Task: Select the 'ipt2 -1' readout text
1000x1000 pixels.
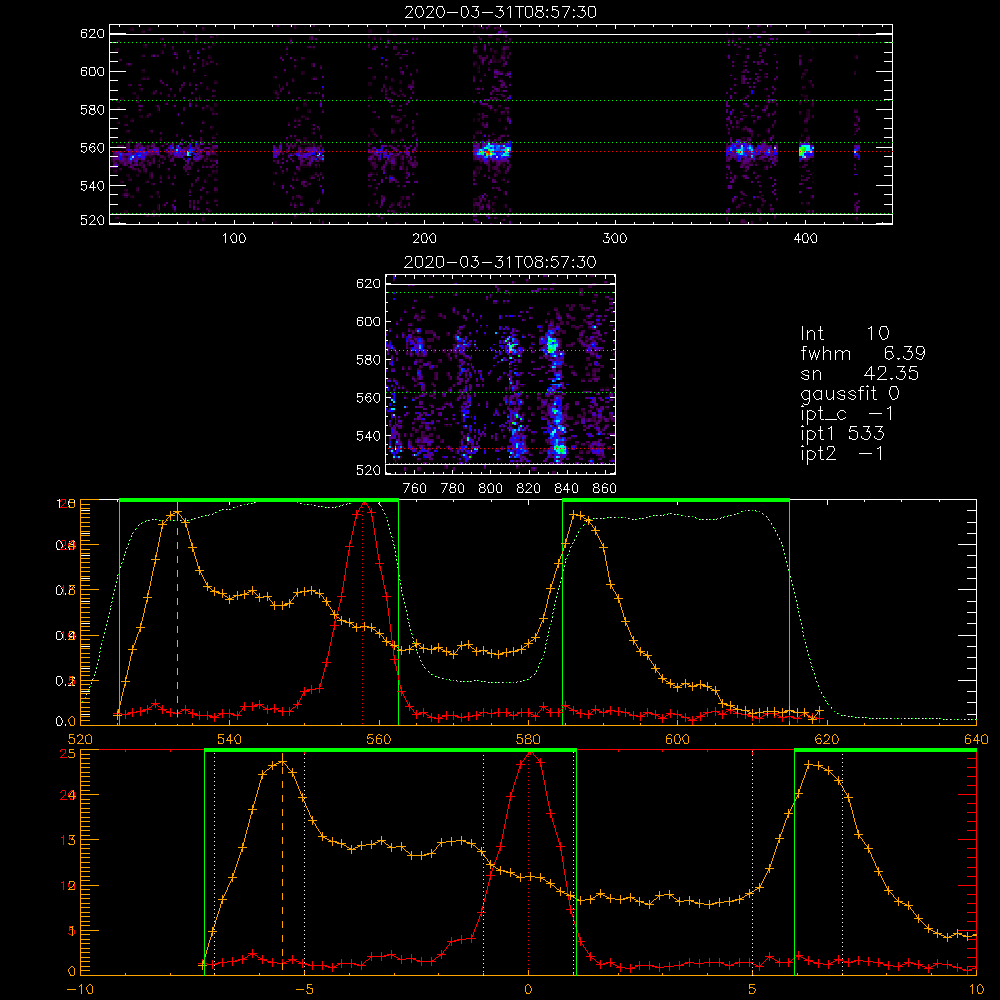Action: pos(841,453)
